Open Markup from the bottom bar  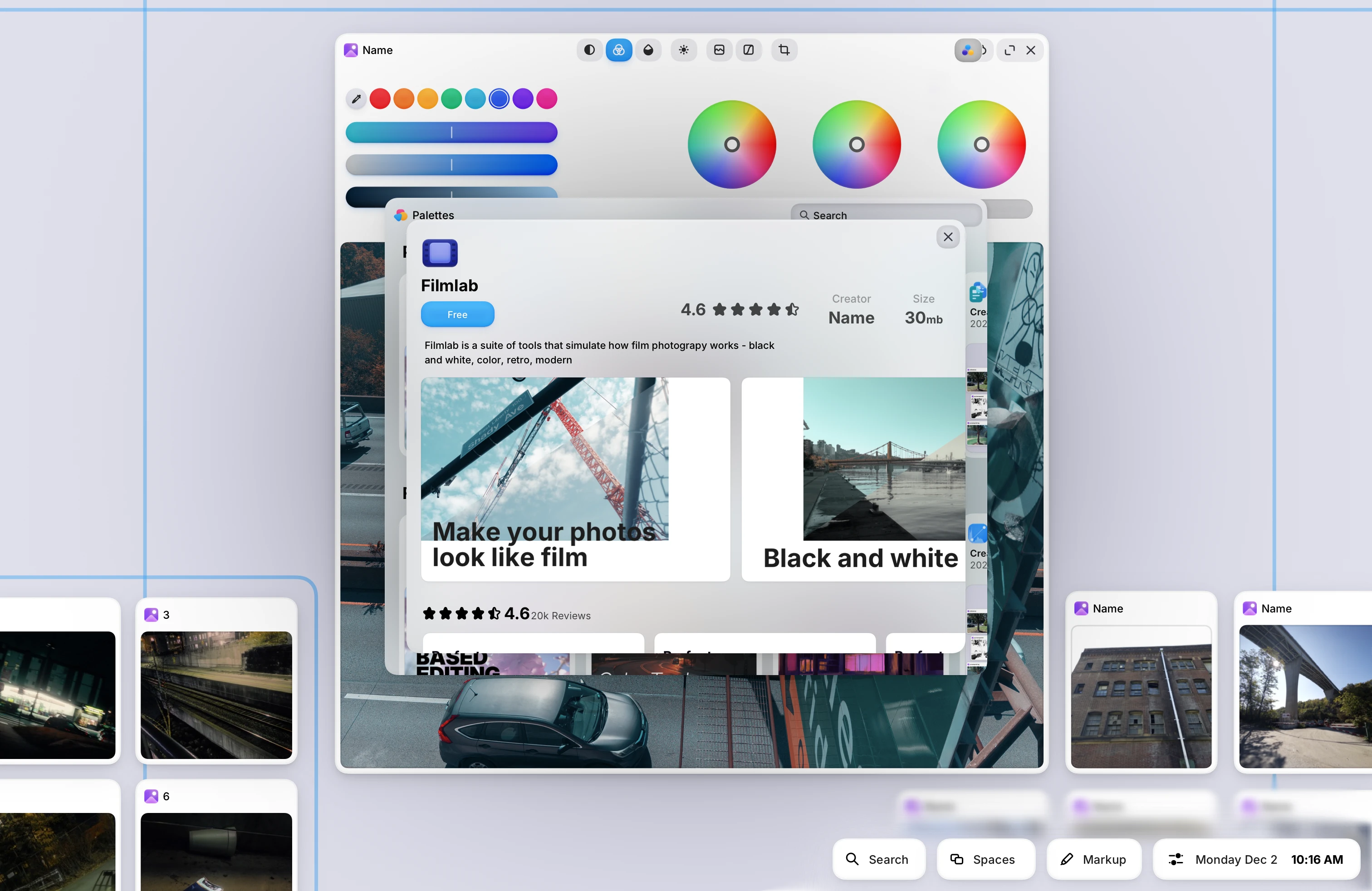point(1093,859)
